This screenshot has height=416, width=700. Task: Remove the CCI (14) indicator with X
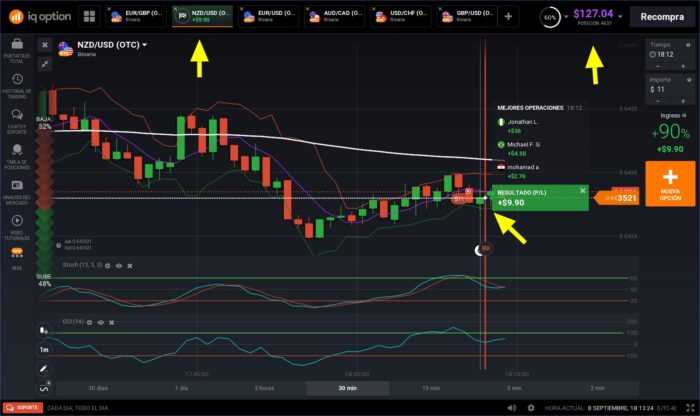pos(112,322)
